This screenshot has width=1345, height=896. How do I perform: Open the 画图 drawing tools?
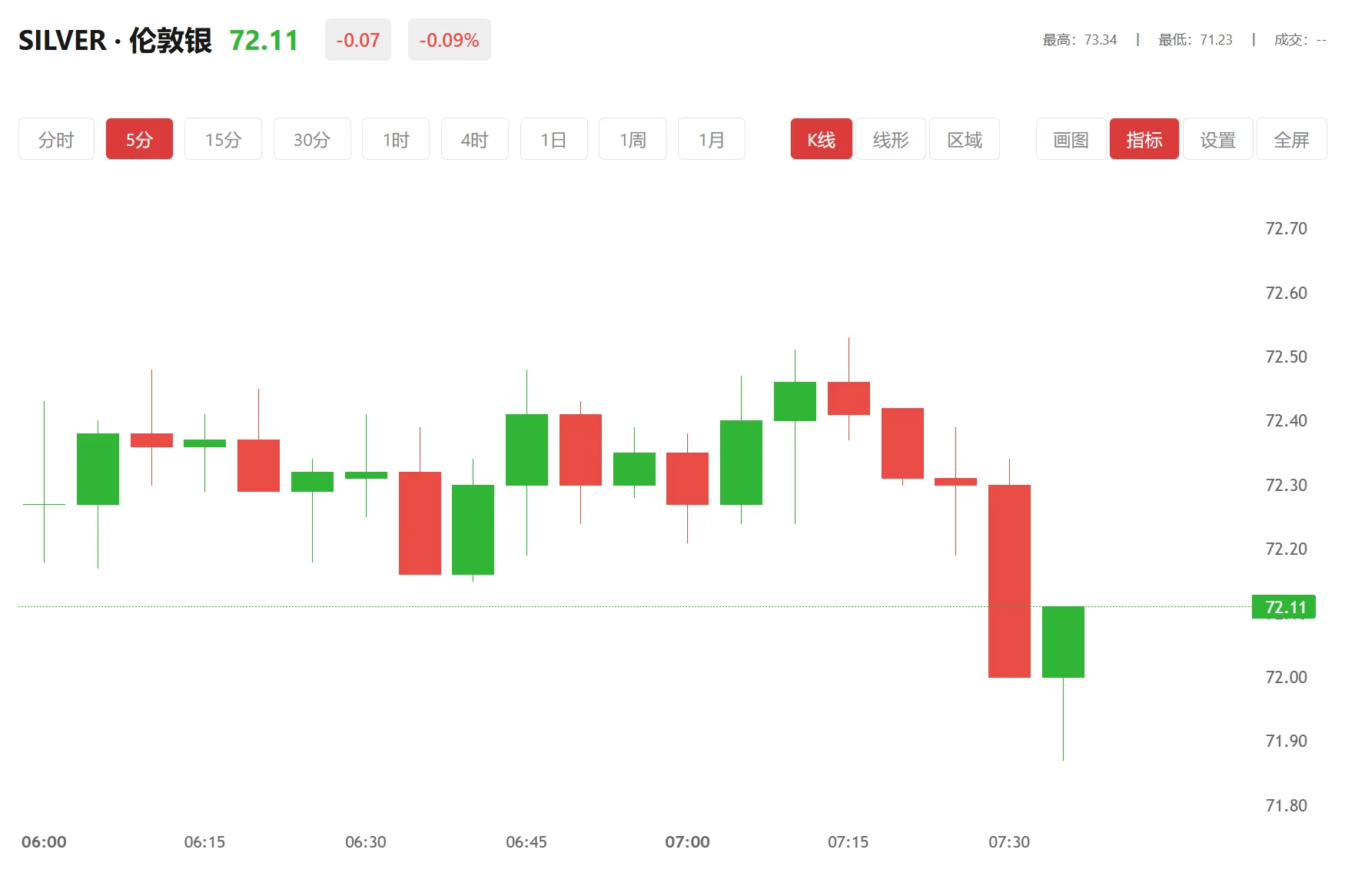point(1071,139)
